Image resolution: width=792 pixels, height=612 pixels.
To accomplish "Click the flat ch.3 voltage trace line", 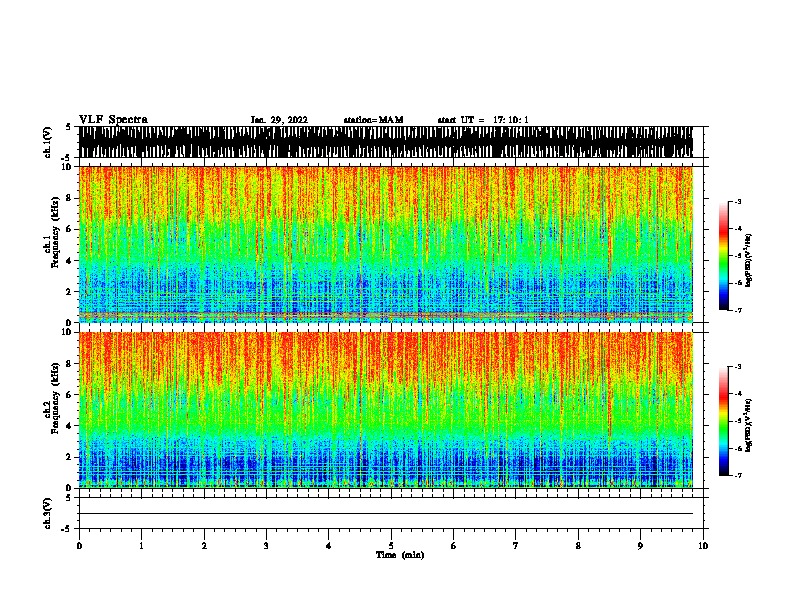I will [x=386, y=514].
